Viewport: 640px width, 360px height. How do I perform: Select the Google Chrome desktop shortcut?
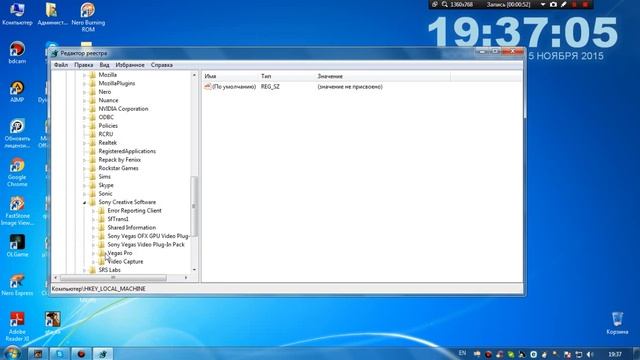pyautogui.click(x=17, y=172)
